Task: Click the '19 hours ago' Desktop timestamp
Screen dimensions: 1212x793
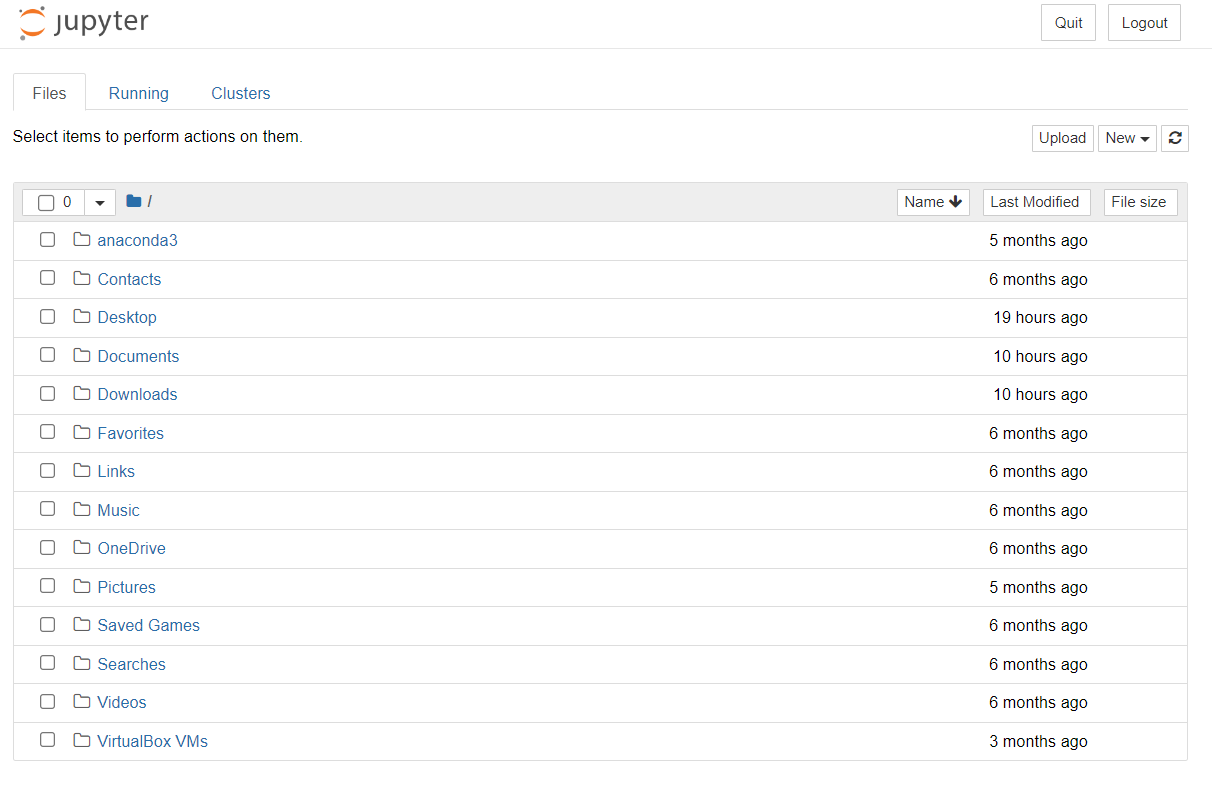Action: (1040, 317)
